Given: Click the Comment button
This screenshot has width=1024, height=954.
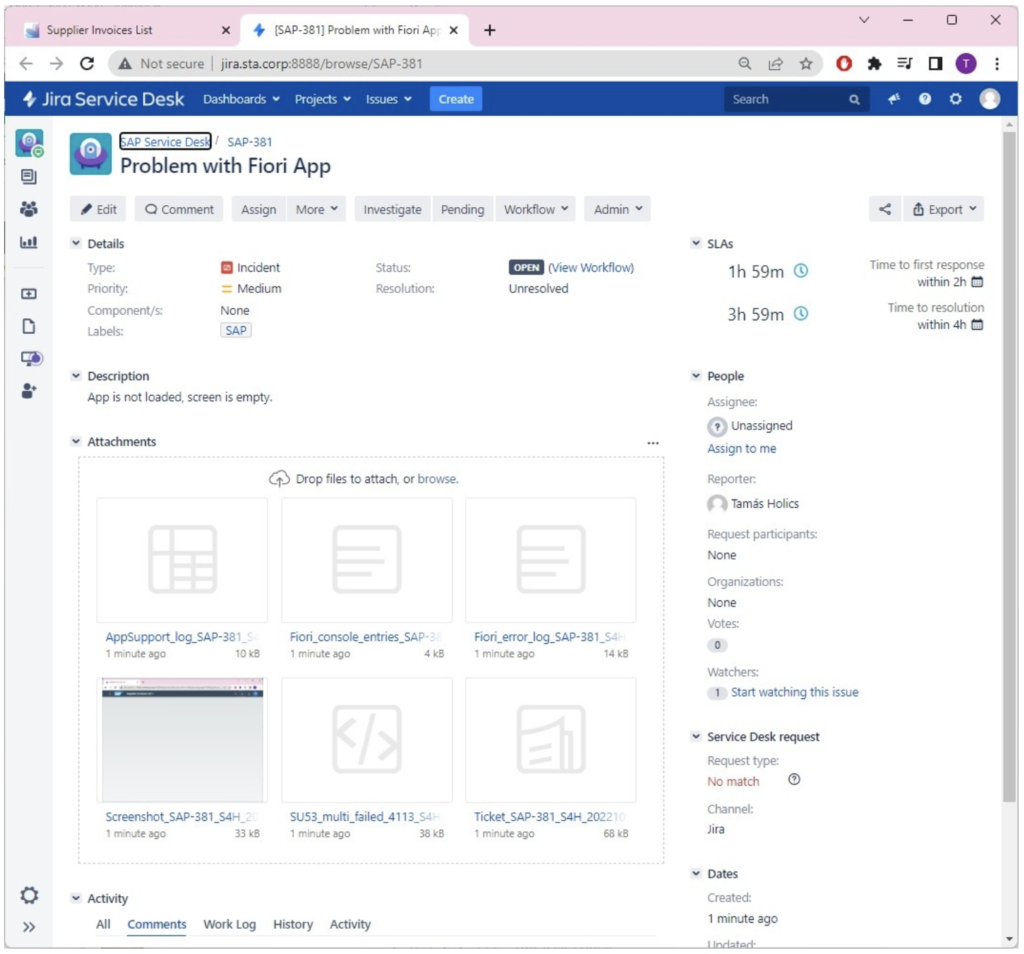Looking at the screenshot, I should [179, 209].
